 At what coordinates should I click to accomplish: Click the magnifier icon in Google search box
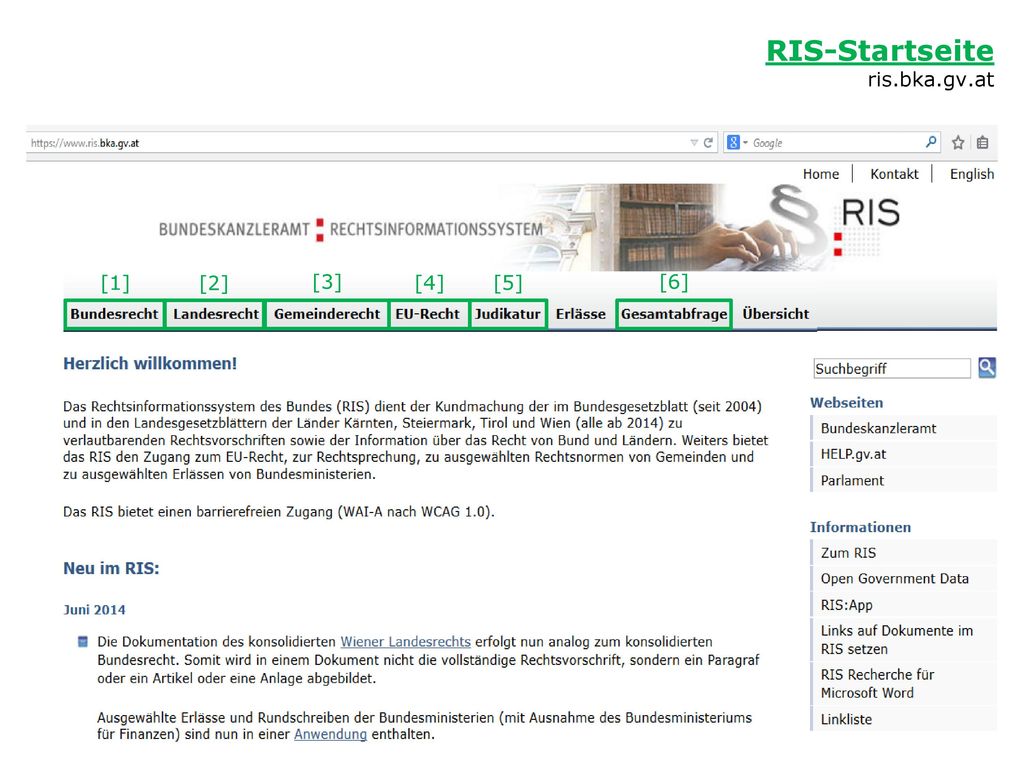(931, 142)
